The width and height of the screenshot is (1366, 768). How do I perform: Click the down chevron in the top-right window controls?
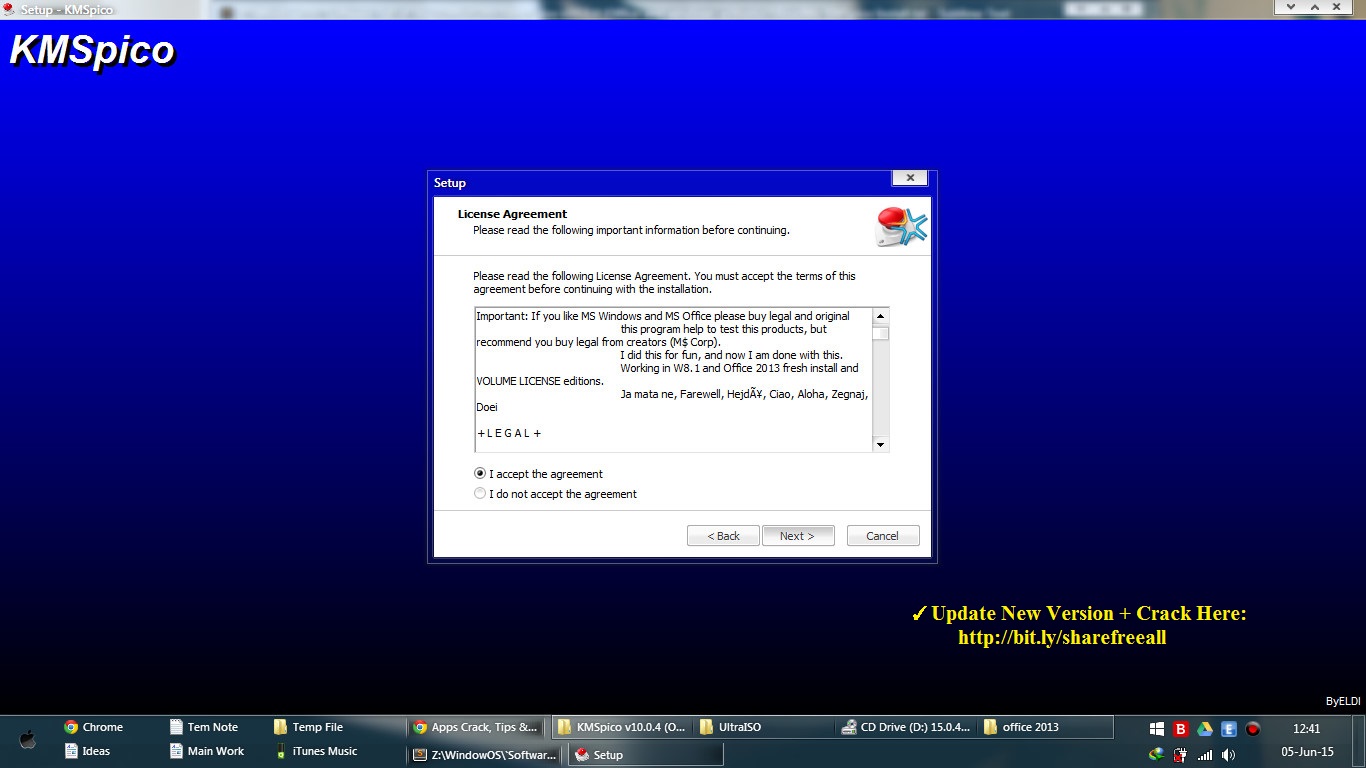[1291, 7]
